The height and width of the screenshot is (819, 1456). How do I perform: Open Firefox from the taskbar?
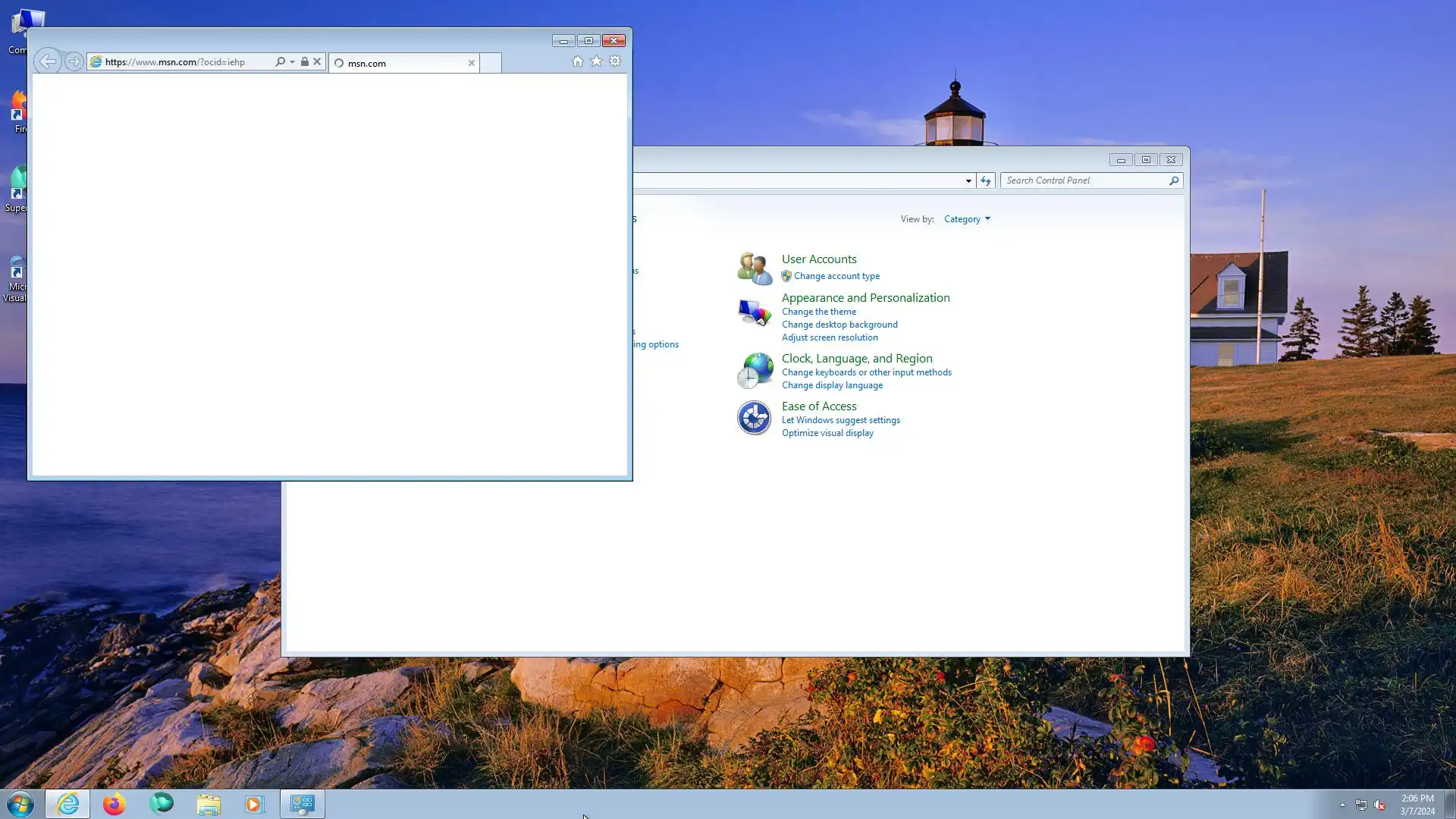(114, 804)
